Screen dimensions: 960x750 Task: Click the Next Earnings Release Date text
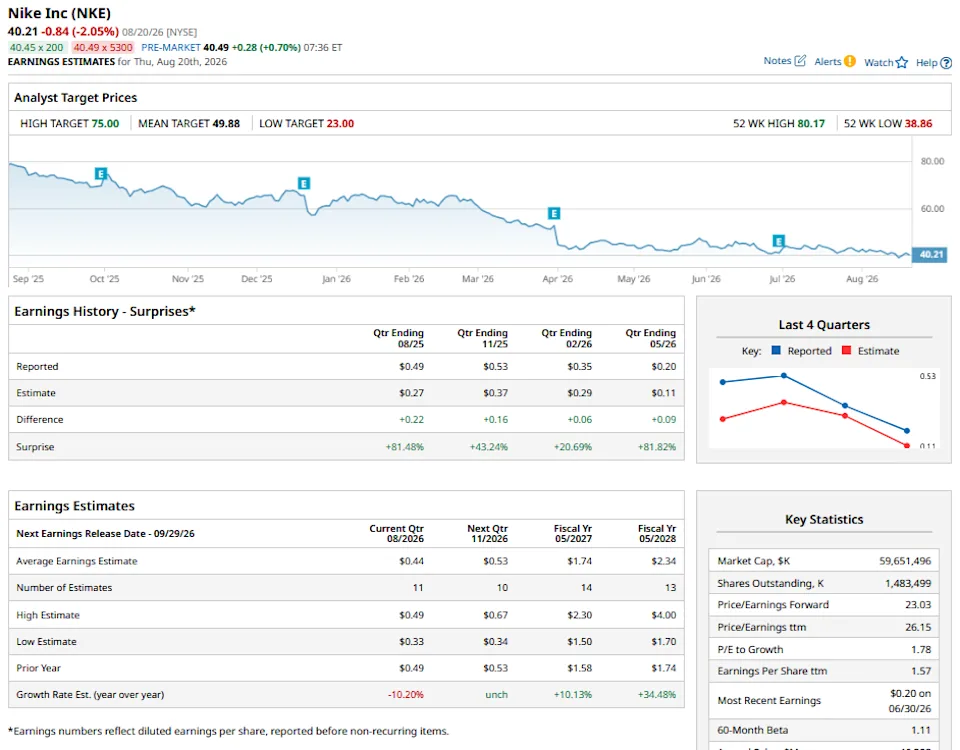[x=105, y=533]
